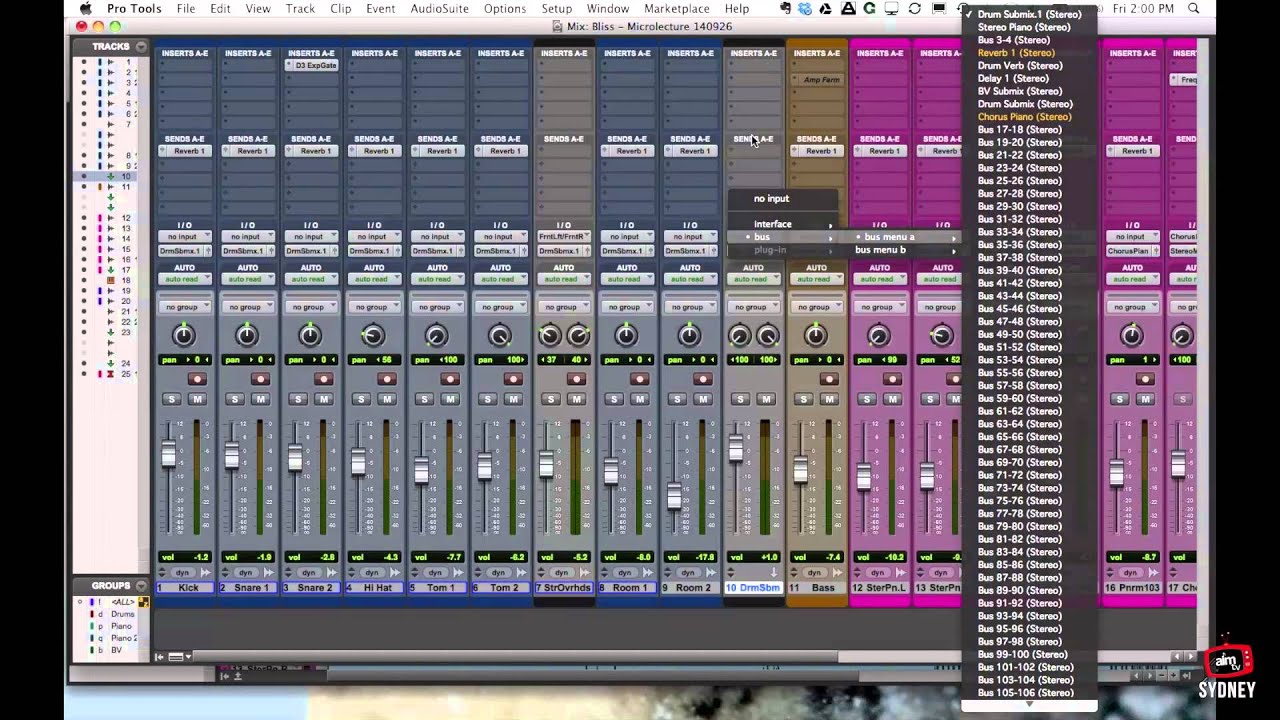Open the Track menu
The width and height of the screenshot is (1280, 720).
tap(300, 8)
